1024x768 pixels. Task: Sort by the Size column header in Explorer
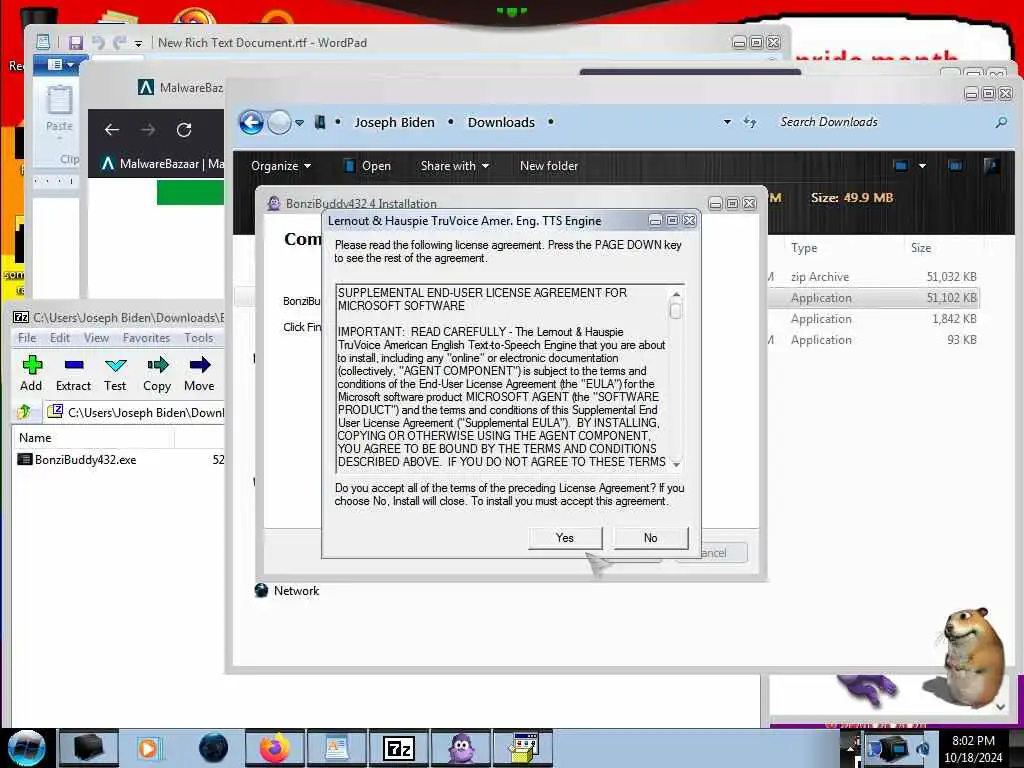coord(921,248)
